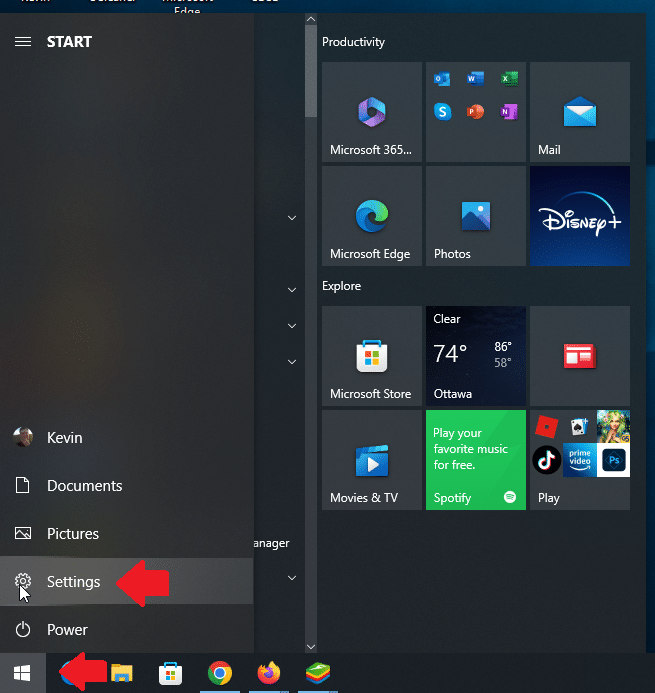Open TikTok in the Play folder
655x693 pixels.
pyautogui.click(x=547, y=460)
